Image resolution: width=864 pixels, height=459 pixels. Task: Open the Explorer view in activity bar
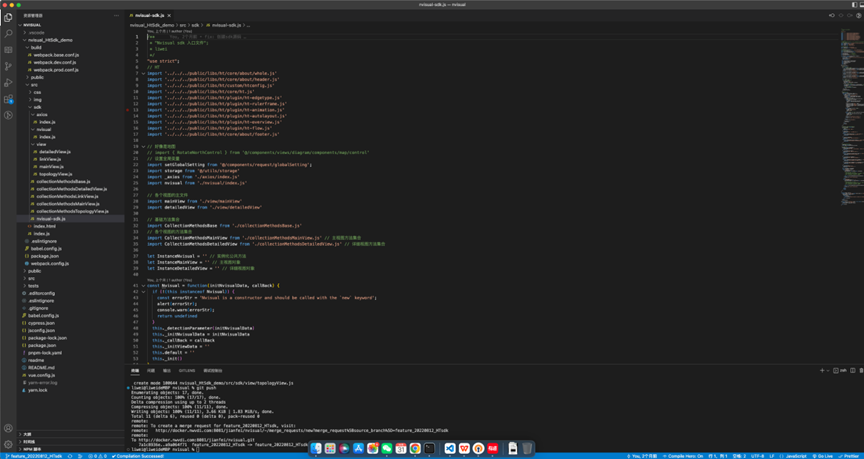point(8,17)
